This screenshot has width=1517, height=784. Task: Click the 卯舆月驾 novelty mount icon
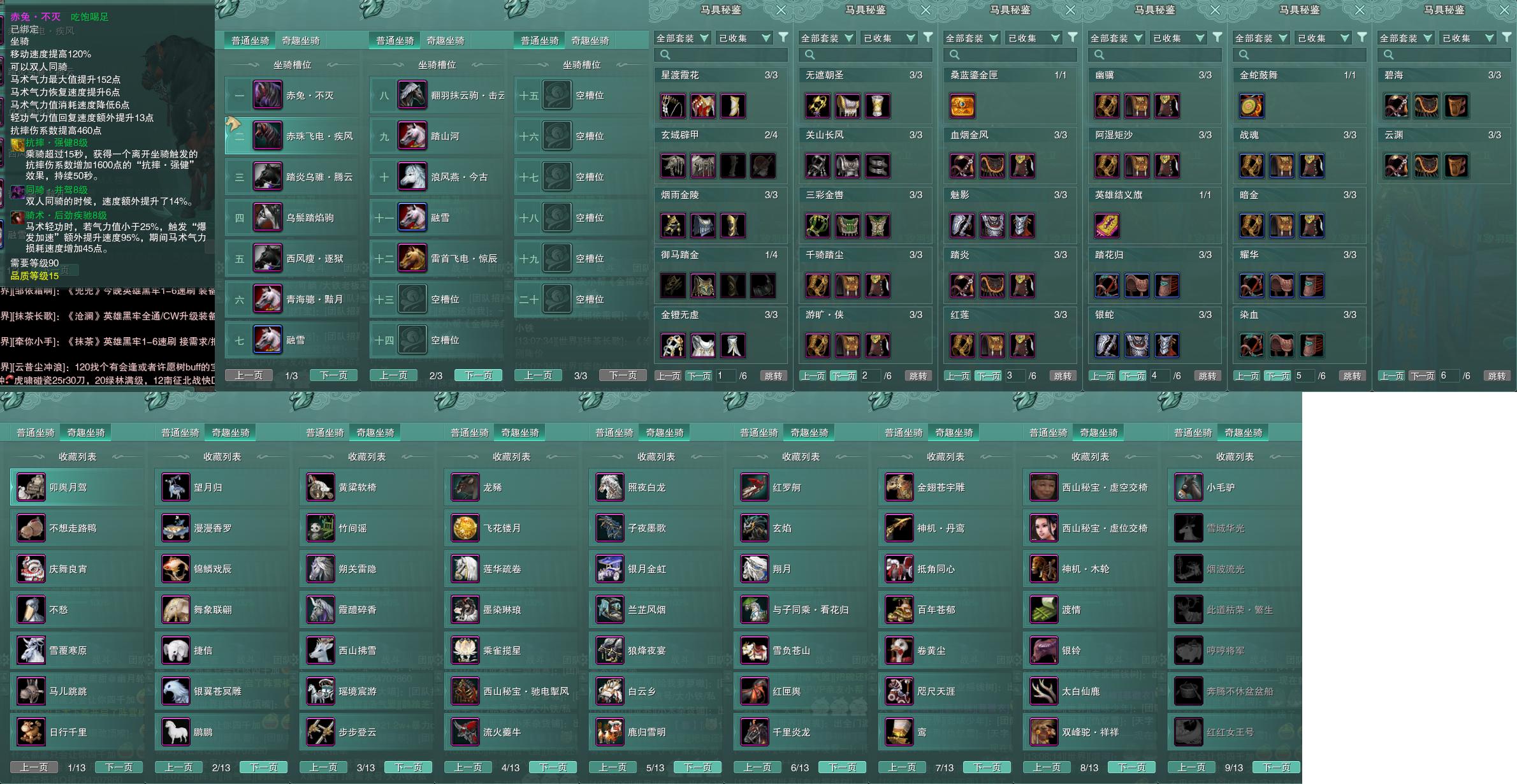click(x=31, y=488)
